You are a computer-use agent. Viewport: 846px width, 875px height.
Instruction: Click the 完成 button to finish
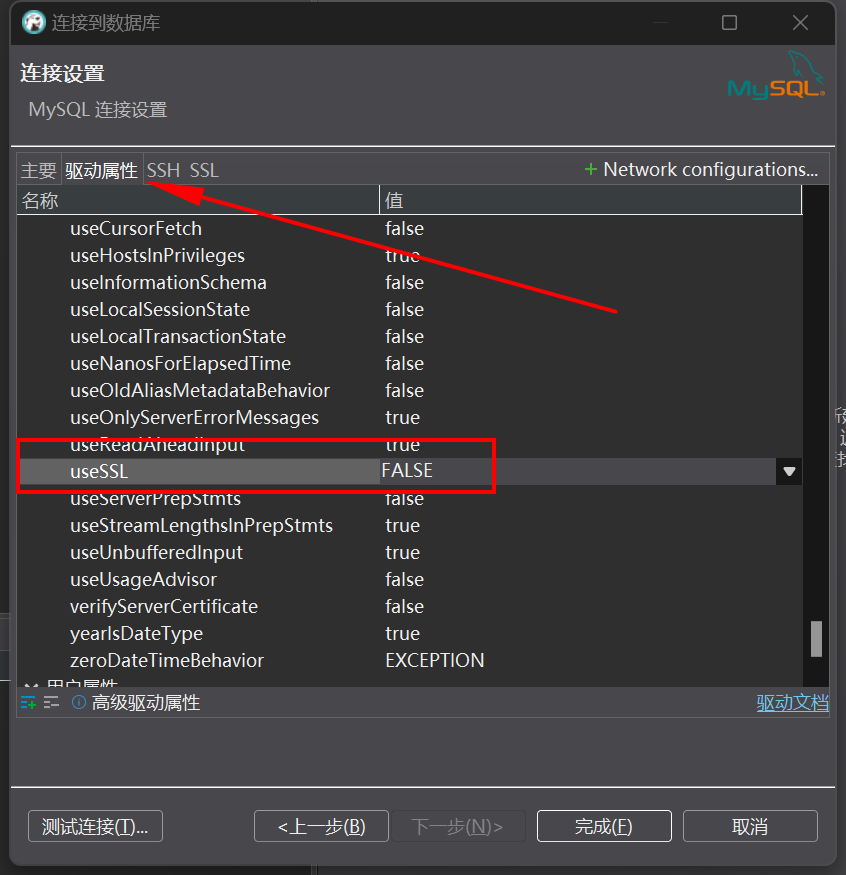point(604,825)
